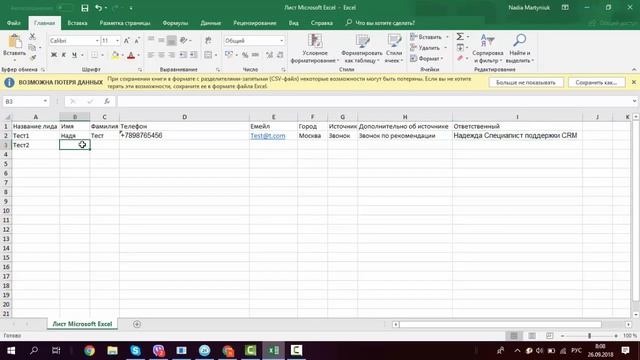The width and height of the screenshot is (640, 360).
Task: Dismiss the data loss warning bar
Action: pos(633,82)
